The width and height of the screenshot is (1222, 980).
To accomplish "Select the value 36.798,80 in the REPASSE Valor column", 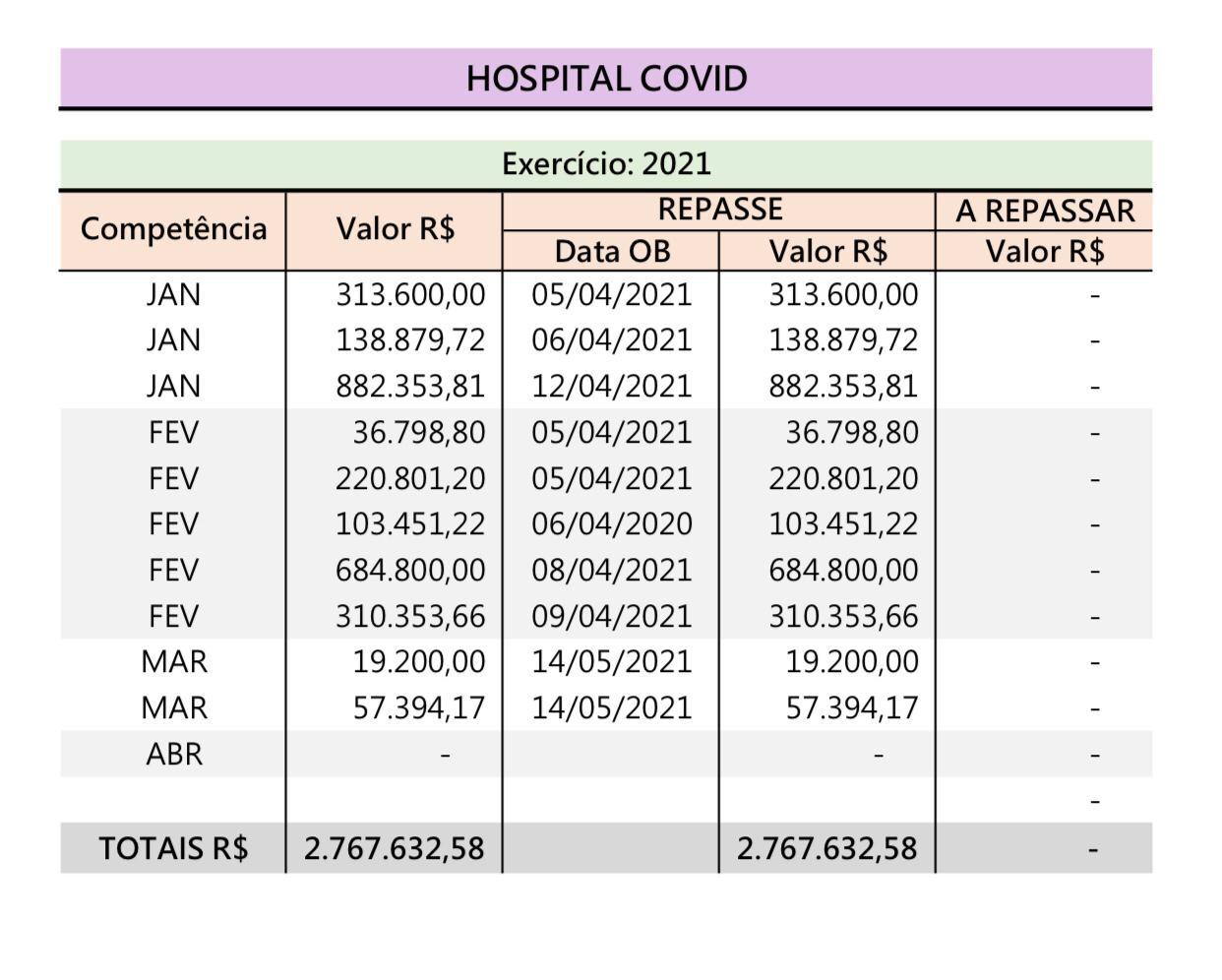I will [851, 432].
